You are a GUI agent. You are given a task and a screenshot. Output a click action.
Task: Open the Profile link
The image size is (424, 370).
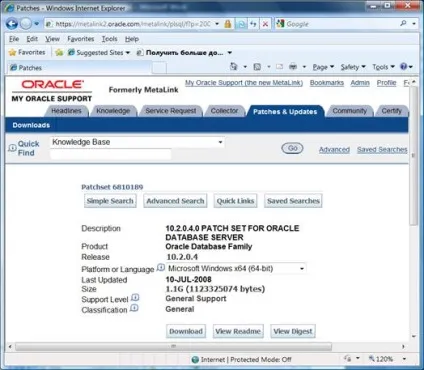pyautogui.click(x=386, y=83)
